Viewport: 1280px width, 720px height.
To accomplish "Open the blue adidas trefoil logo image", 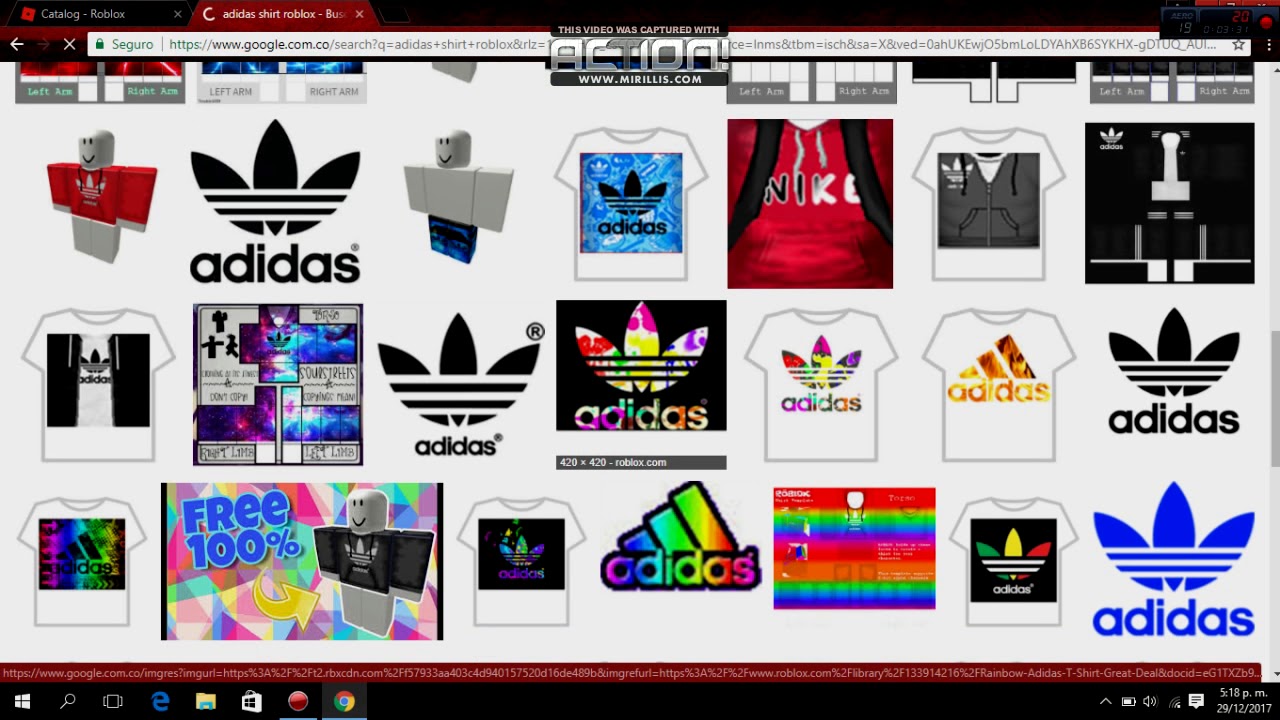I will click(x=1173, y=560).
